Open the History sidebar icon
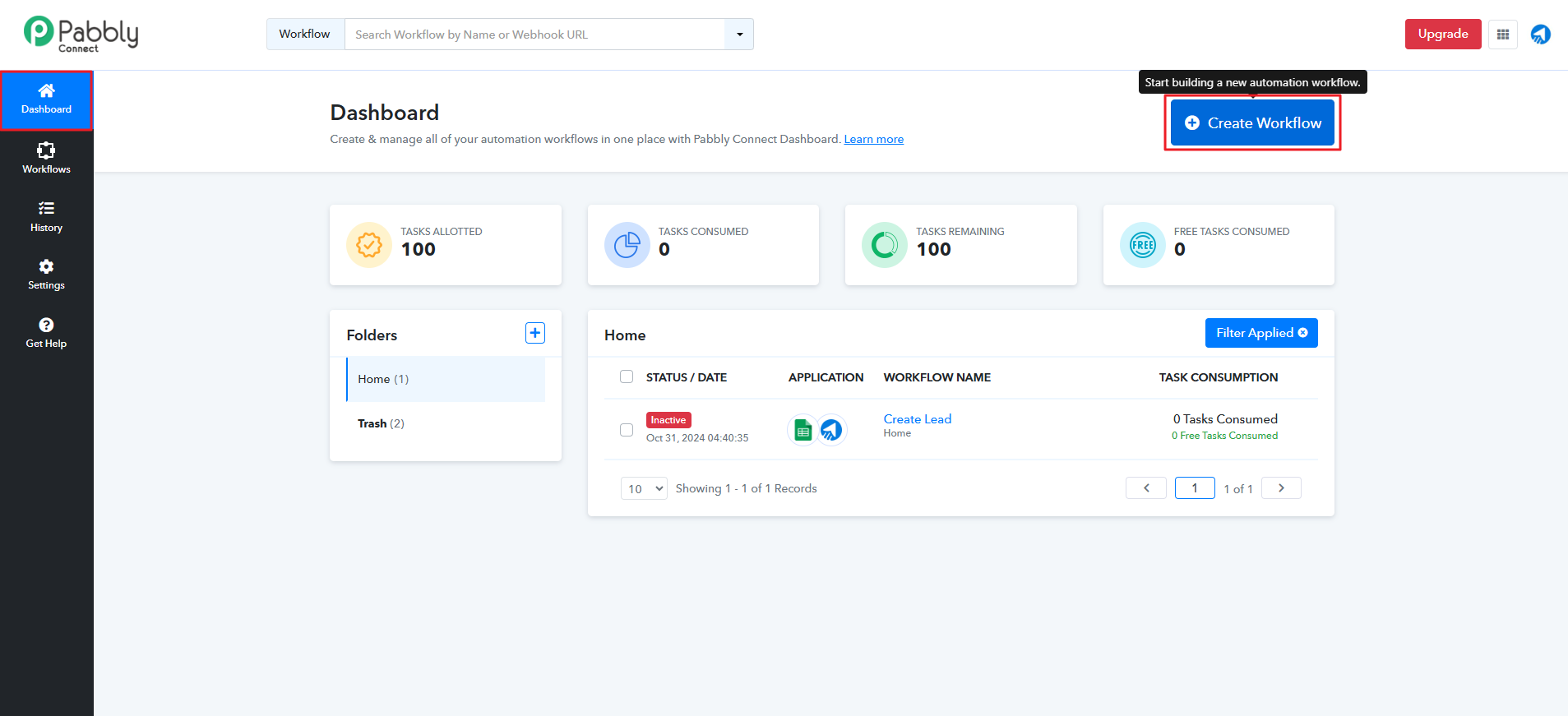 pos(46,216)
